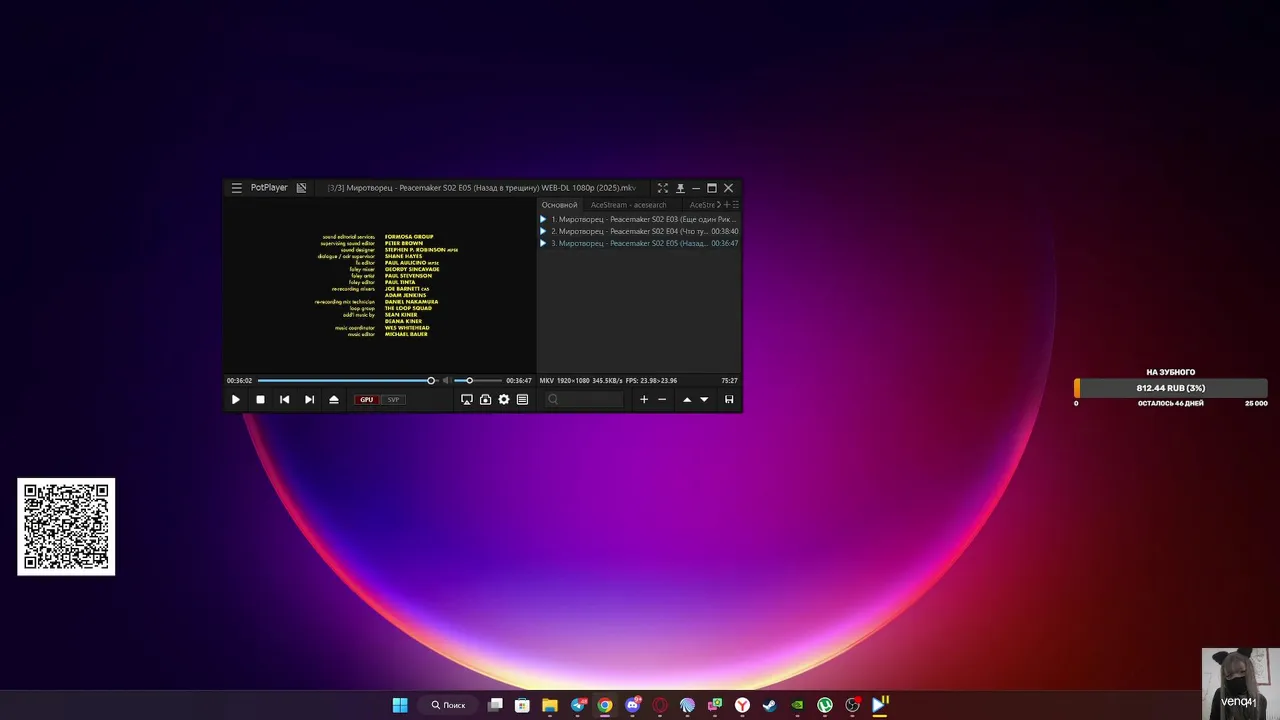Open Steam from the taskbar
The image size is (1280, 720).
tap(769, 705)
